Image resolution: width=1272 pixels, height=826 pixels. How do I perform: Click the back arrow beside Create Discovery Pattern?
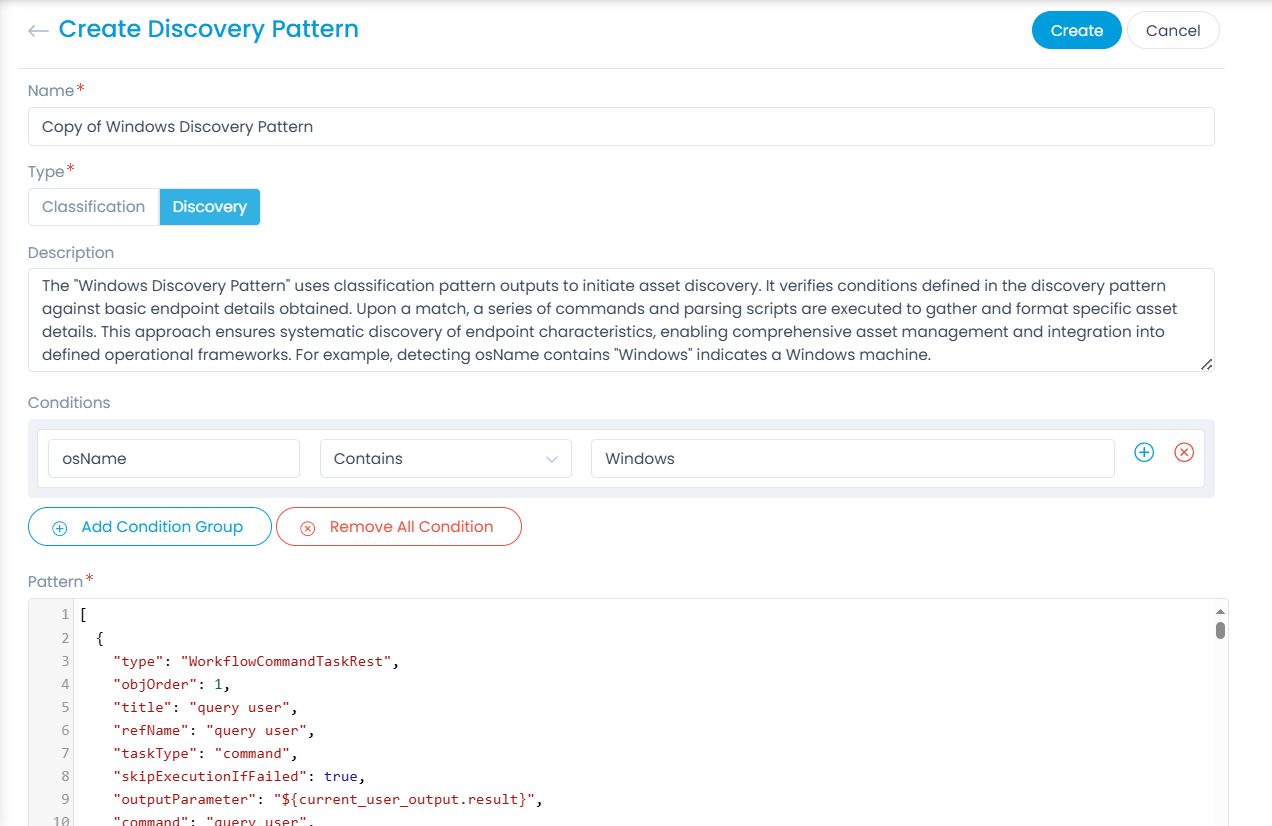38,31
